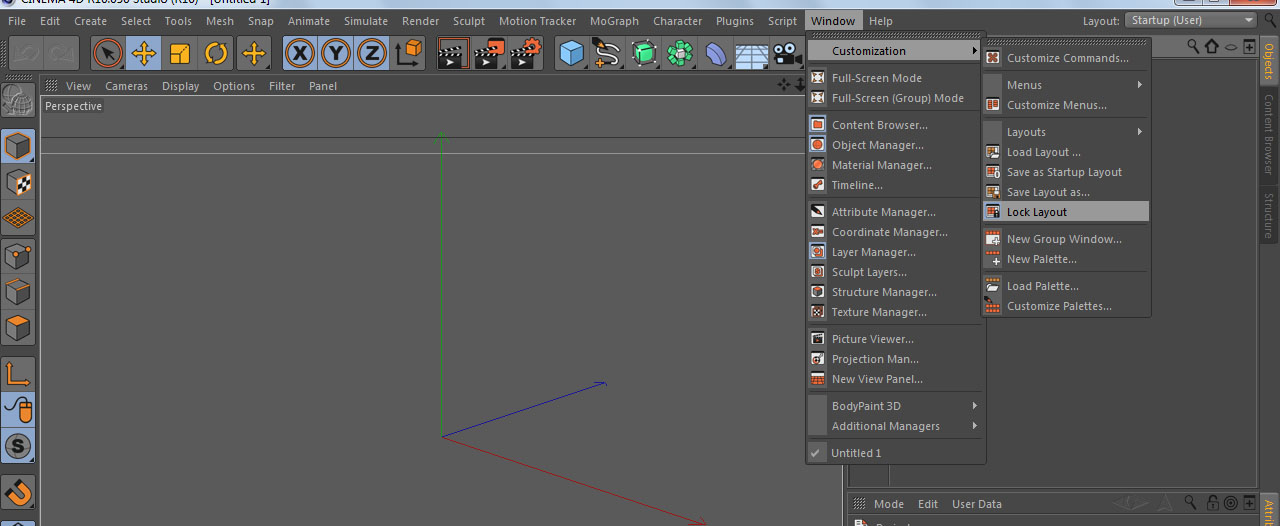
Task: Expand Additional Managers submenu
Action: (895, 426)
